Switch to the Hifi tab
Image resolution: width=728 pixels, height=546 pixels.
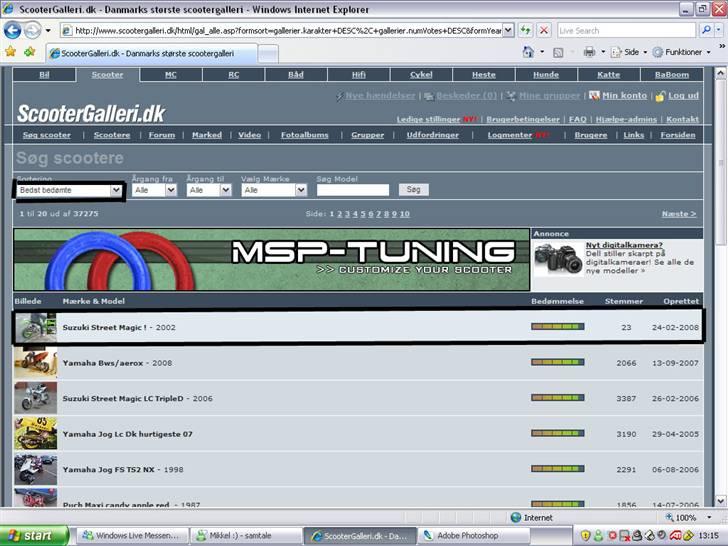click(x=358, y=74)
